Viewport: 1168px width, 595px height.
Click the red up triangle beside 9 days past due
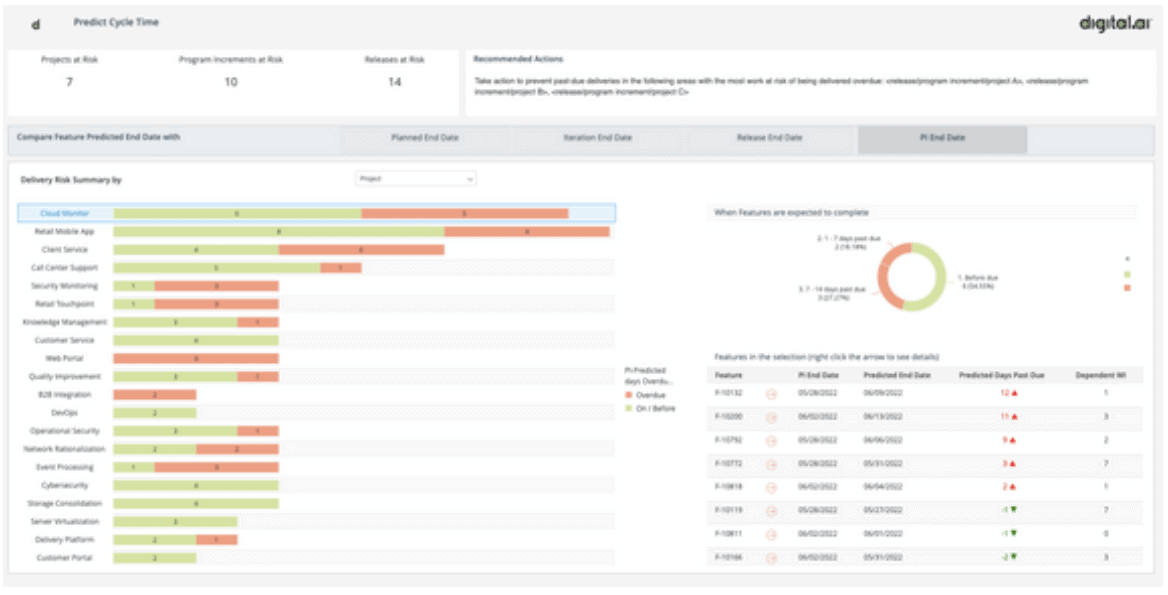(1013, 440)
